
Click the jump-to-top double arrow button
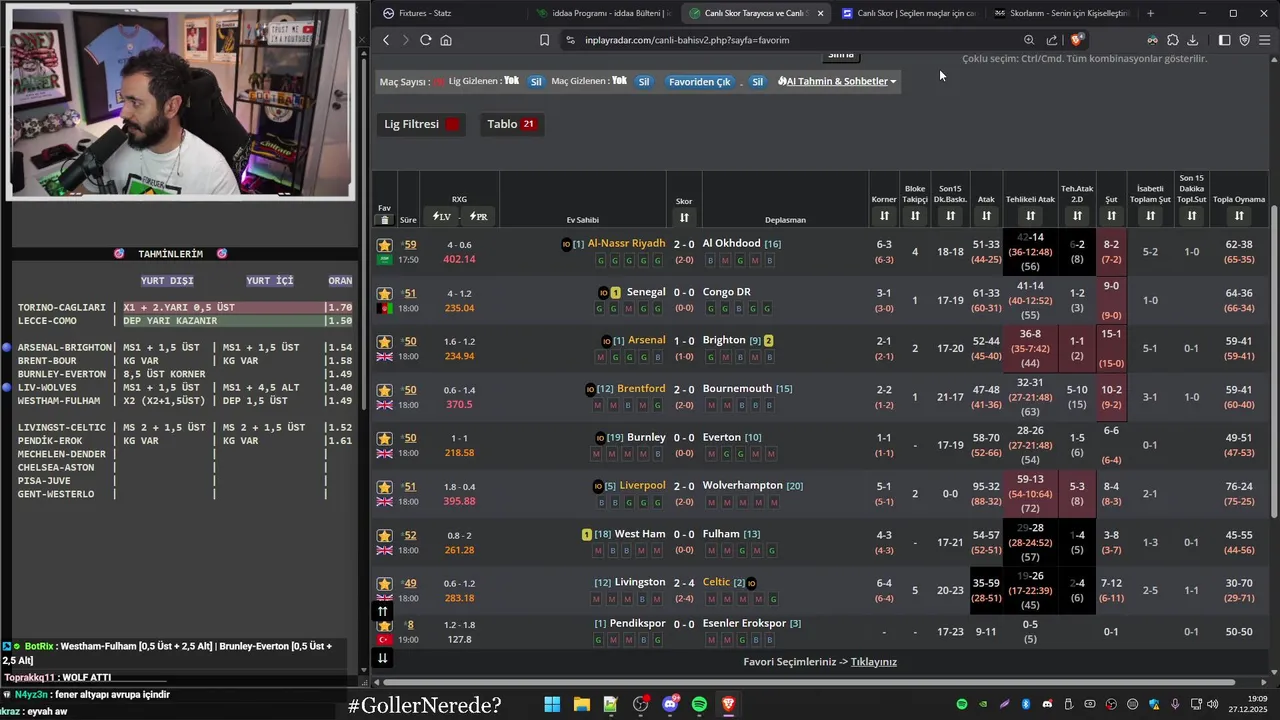point(382,611)
